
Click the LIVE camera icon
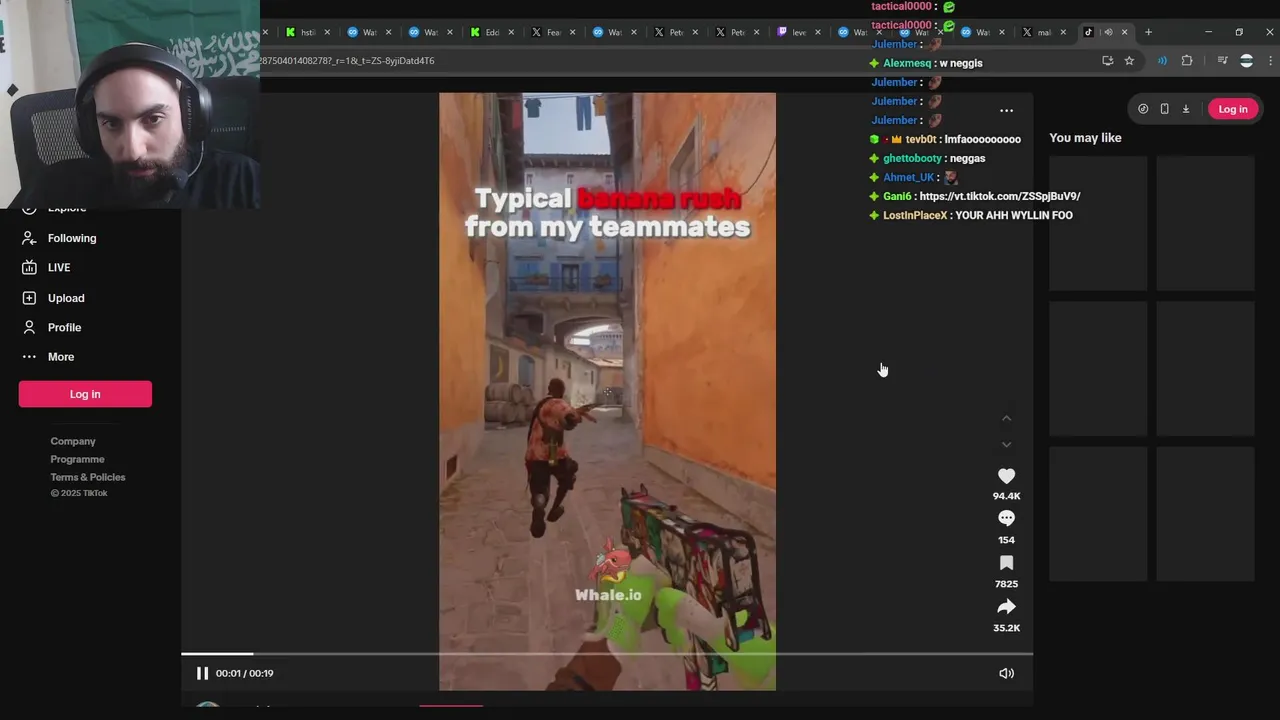[29, 267]
